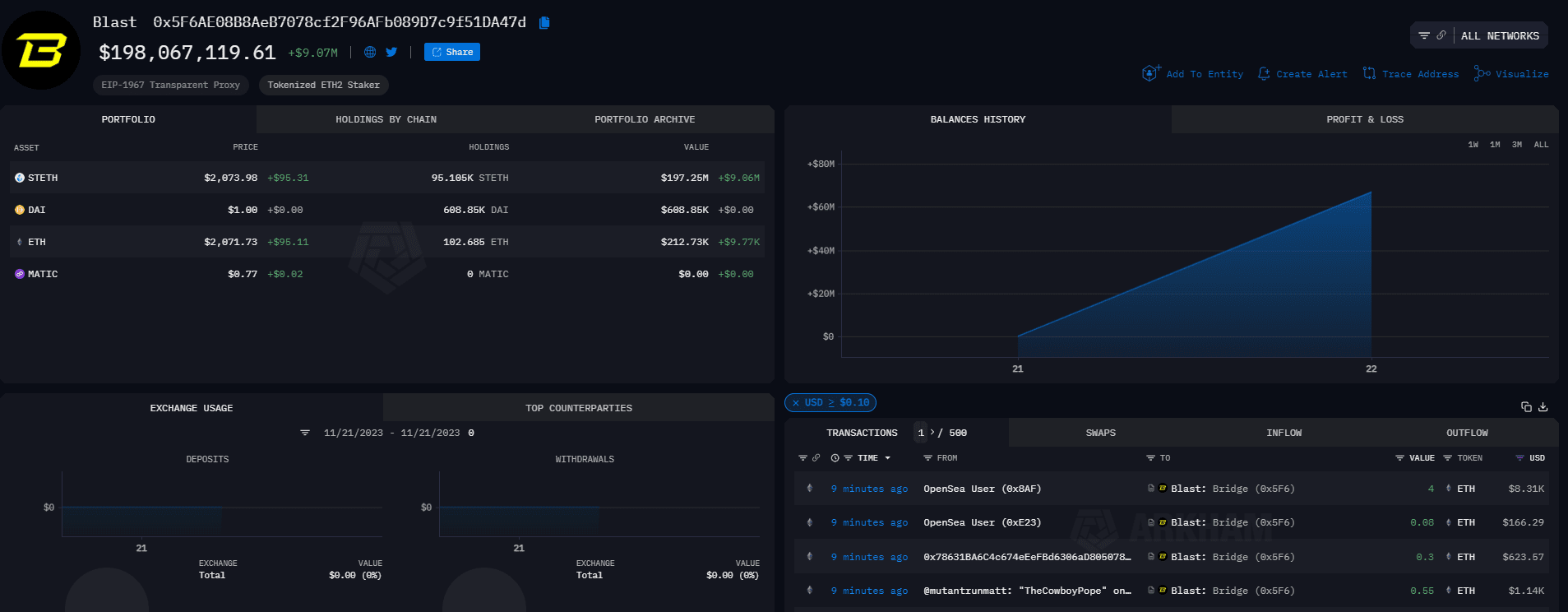
Task: Toggle TIME column sort caret
Action: pyautogui.click(x=888, y=458)
